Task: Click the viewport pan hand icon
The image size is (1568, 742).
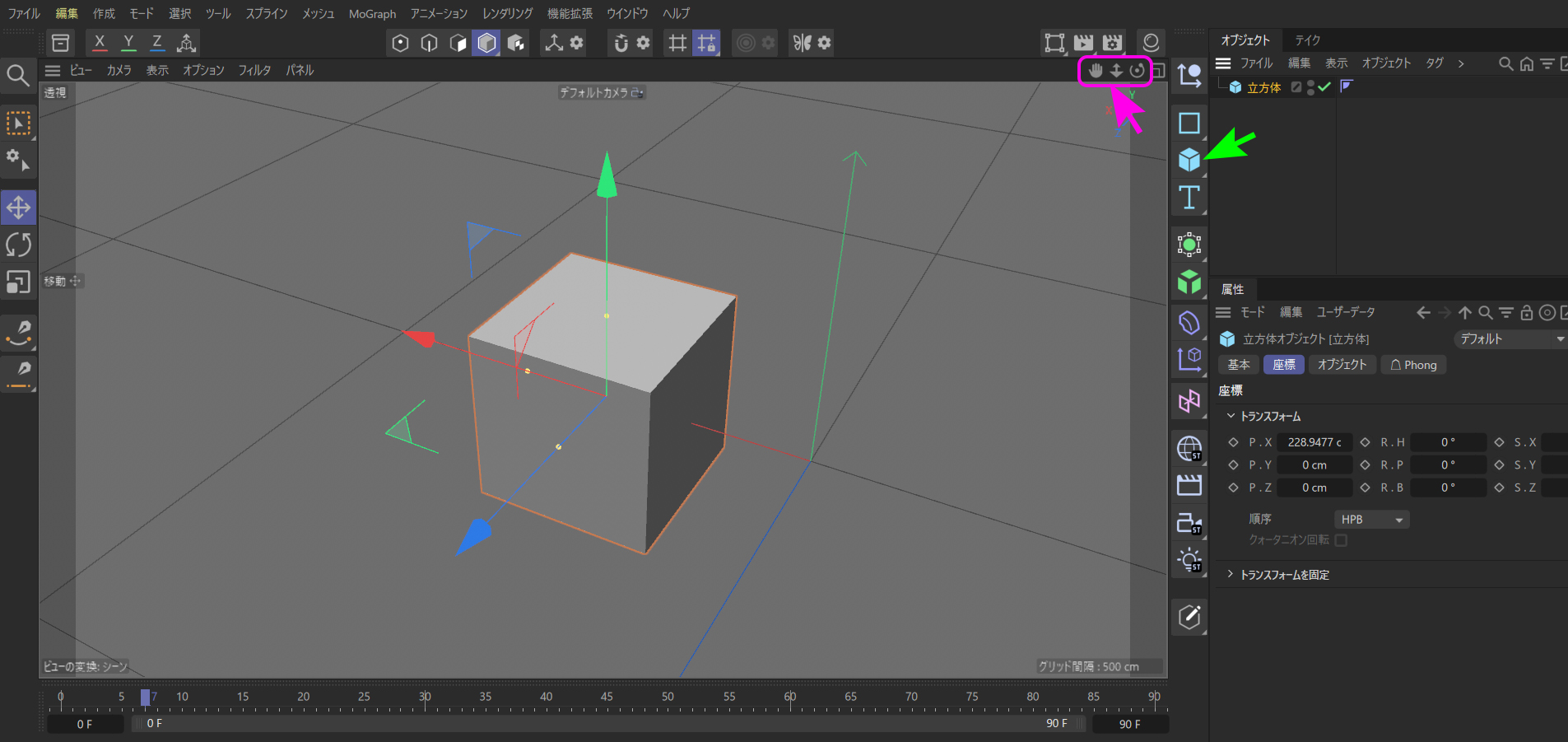Action: [1095, 71]
